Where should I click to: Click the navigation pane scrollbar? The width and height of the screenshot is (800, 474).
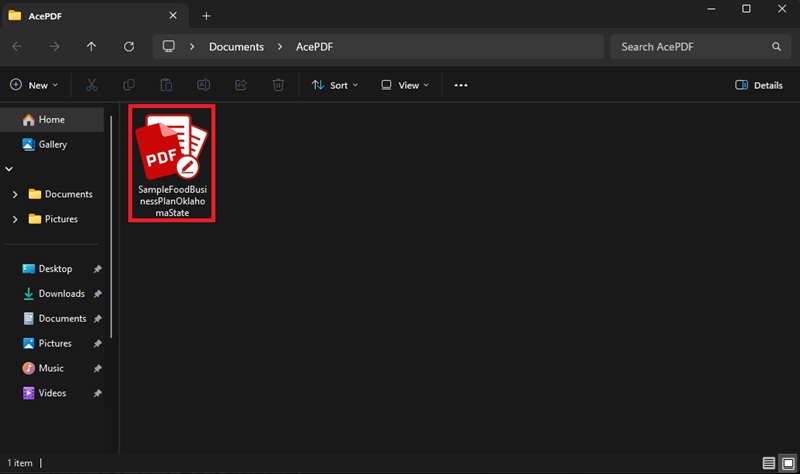click(111, 227)
